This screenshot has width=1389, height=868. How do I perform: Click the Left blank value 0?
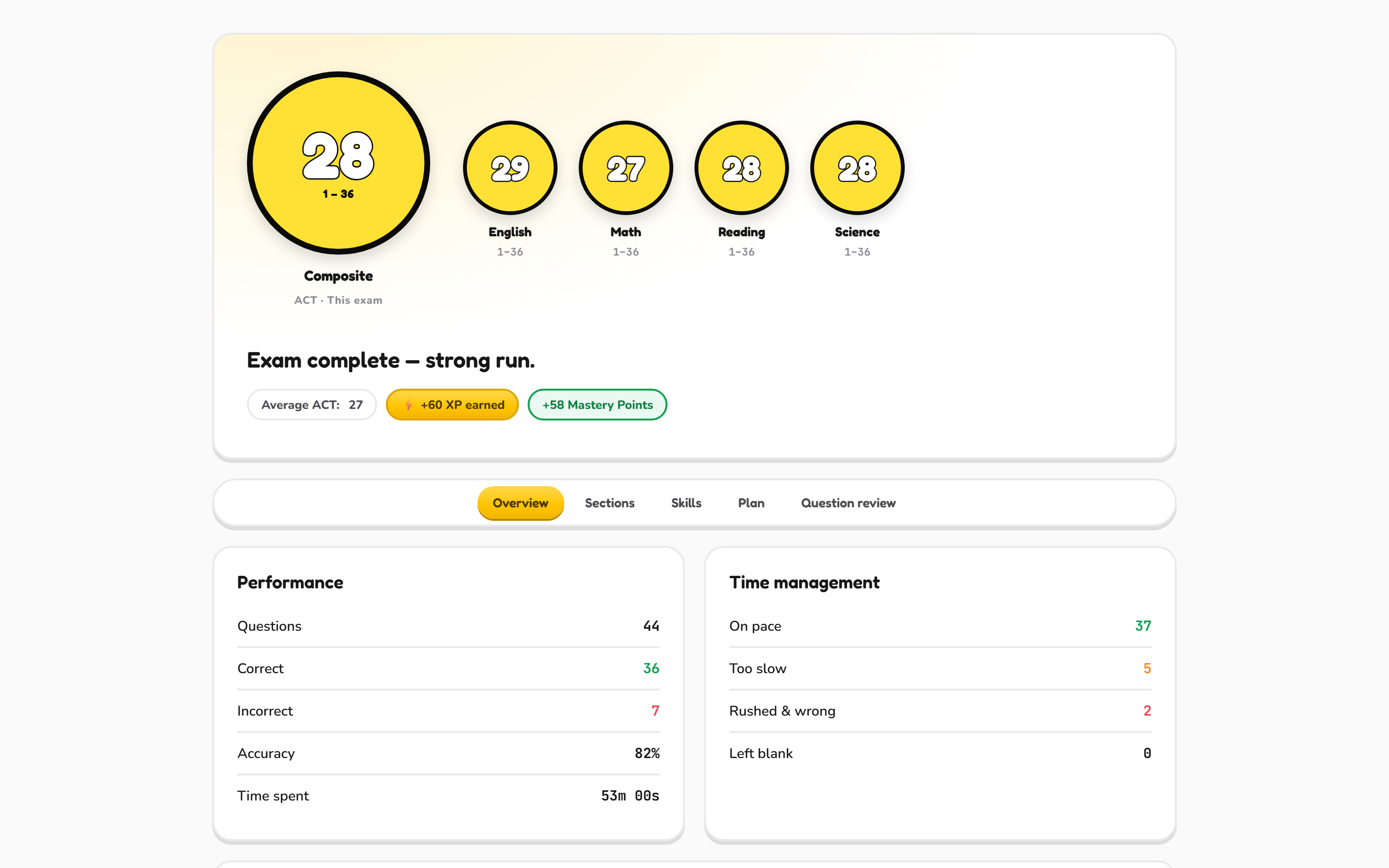tap(1147, 753)
